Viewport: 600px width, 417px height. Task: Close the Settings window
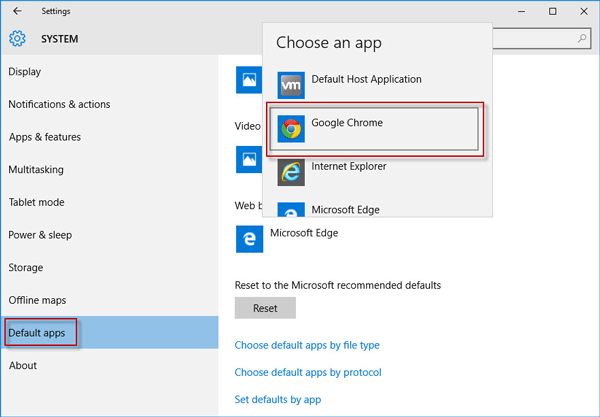click(584, 11)
